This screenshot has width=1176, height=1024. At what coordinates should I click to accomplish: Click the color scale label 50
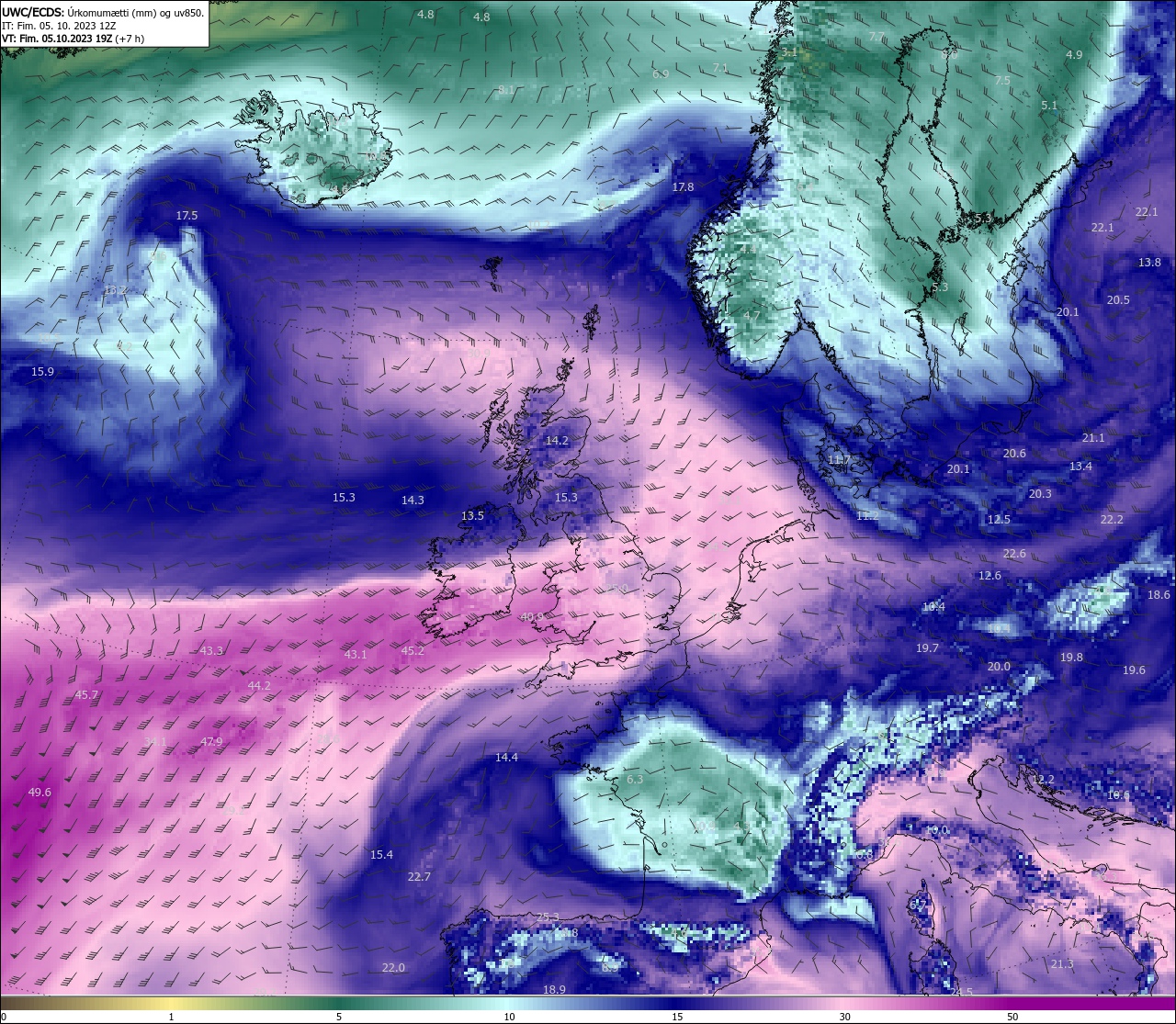tap(1012, 1017)
